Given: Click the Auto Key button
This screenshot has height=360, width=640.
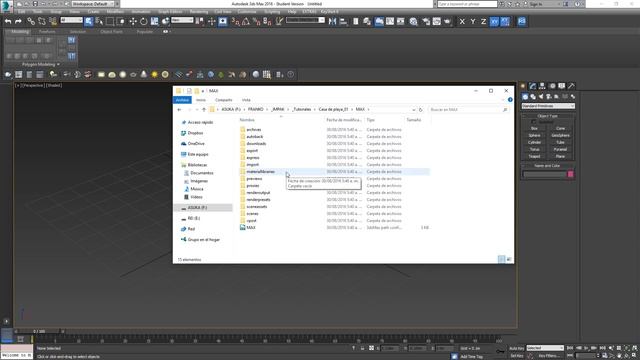Looking at the screenshot, I should (x=516, y=348).
